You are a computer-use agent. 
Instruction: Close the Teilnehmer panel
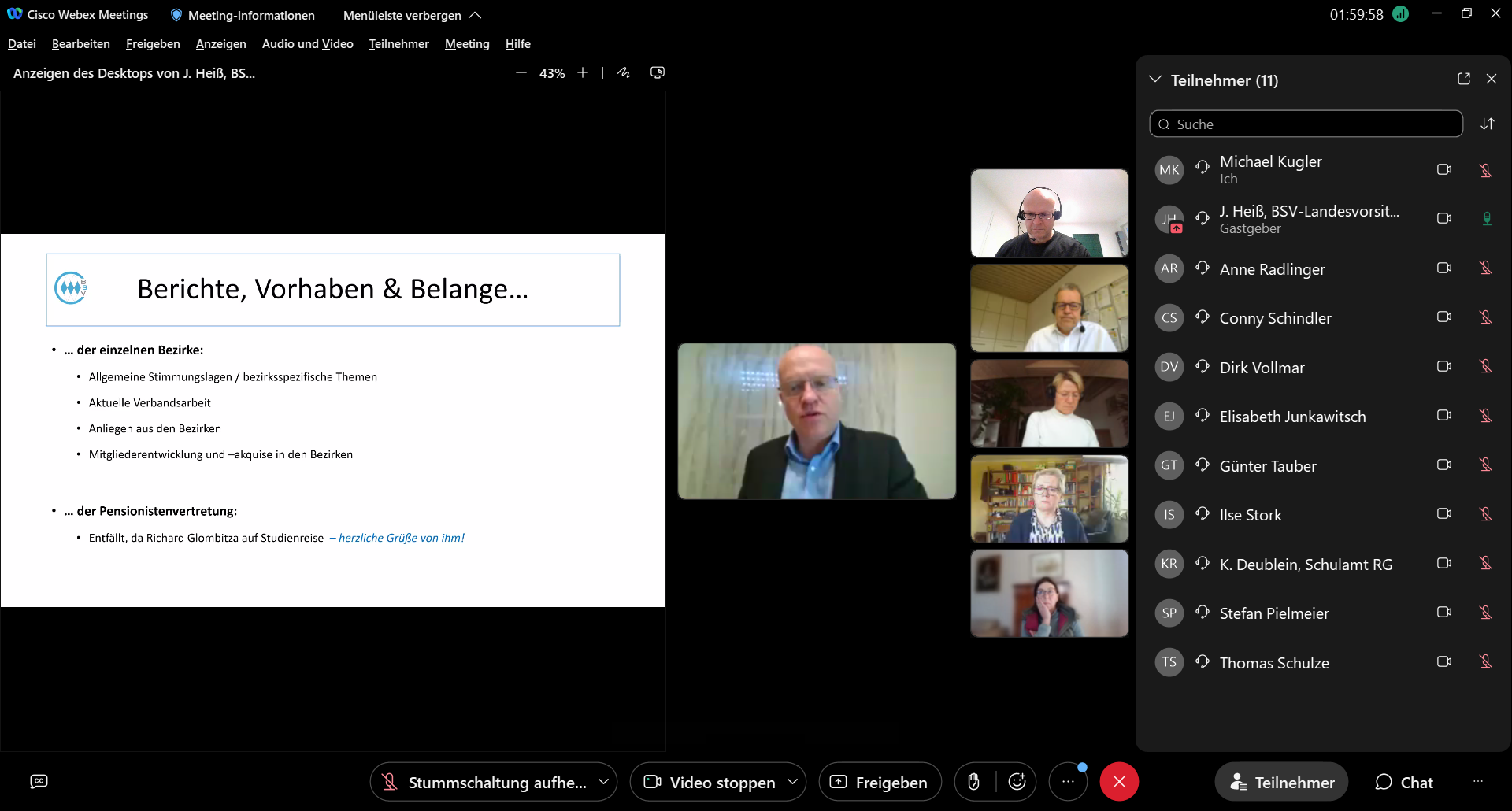coord(1492,79)
